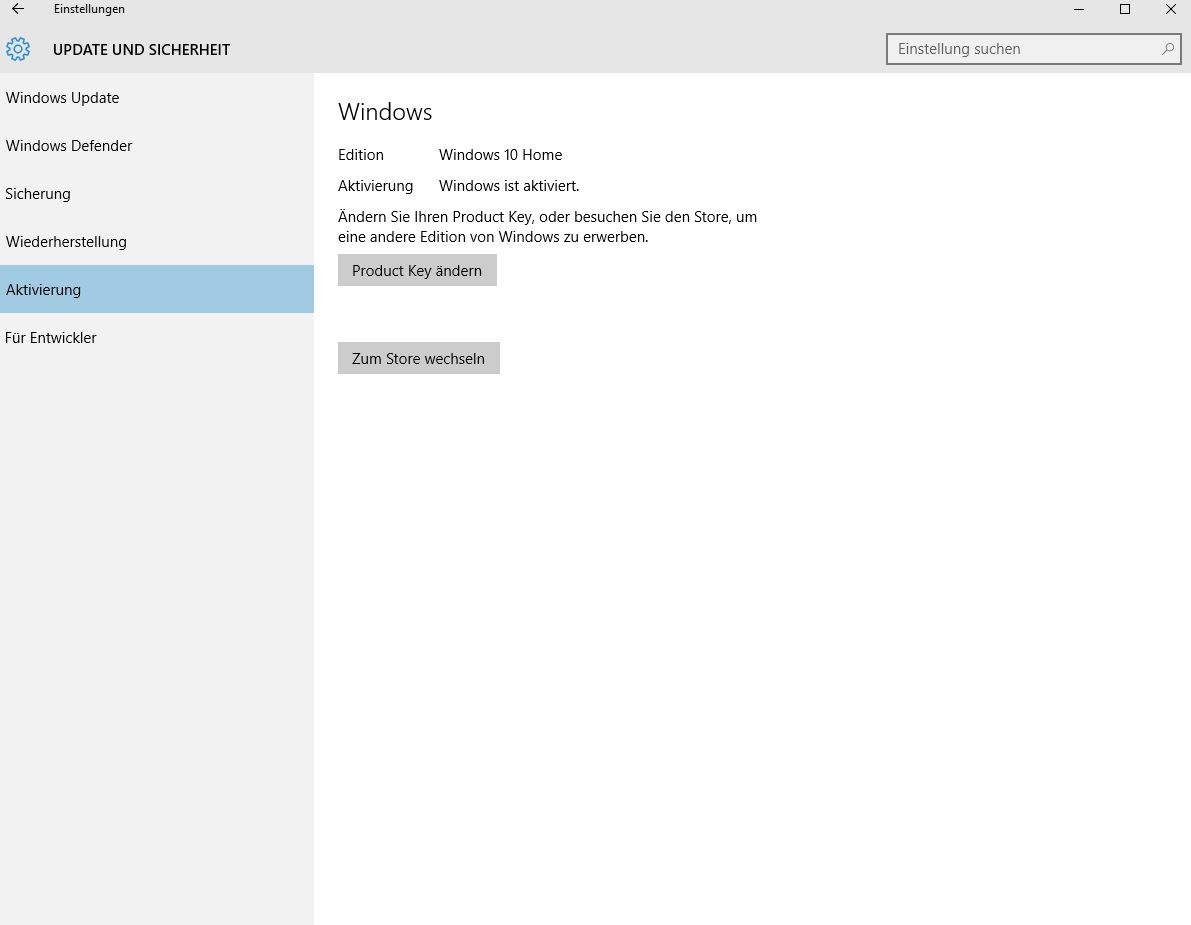The height and width of the screenshot is (925, 1191).
Task: Select Sicherung in sidebar
Action: pyautogui.click(x=156, y=194)
